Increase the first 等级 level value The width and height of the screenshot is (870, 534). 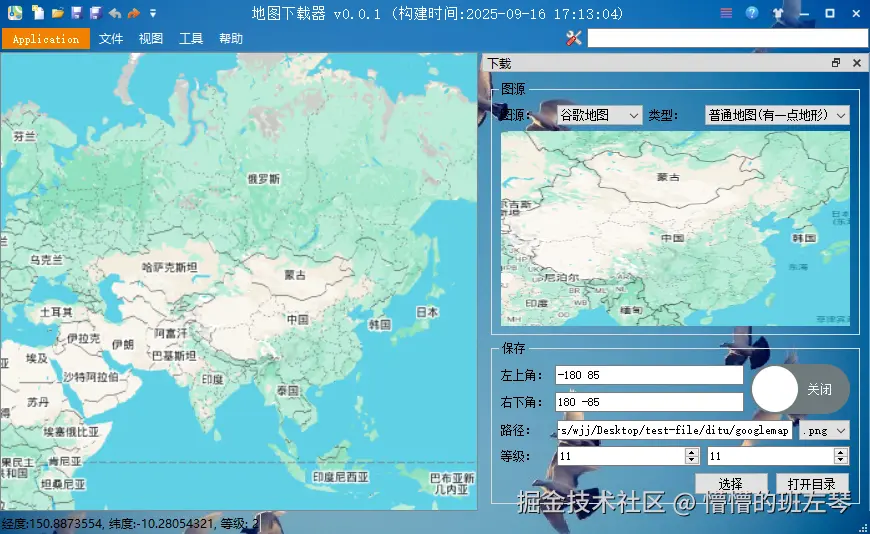tap(691, 452)
